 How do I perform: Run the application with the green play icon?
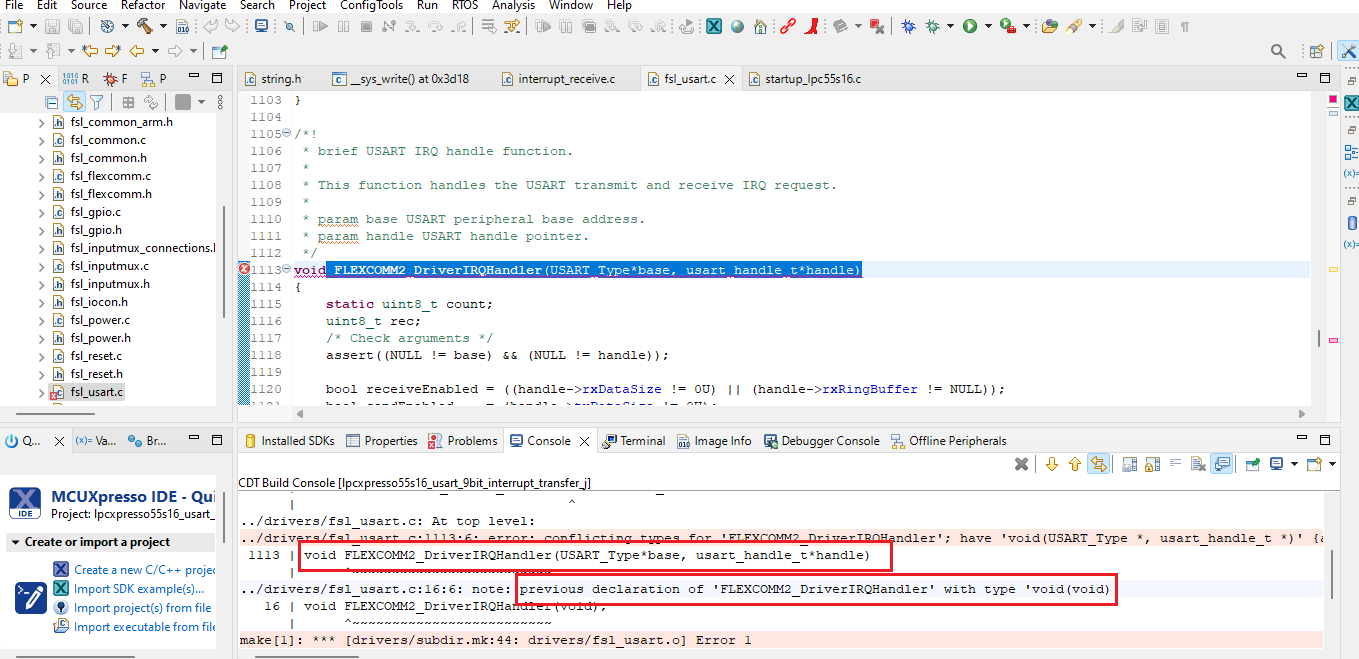(969, 27)
